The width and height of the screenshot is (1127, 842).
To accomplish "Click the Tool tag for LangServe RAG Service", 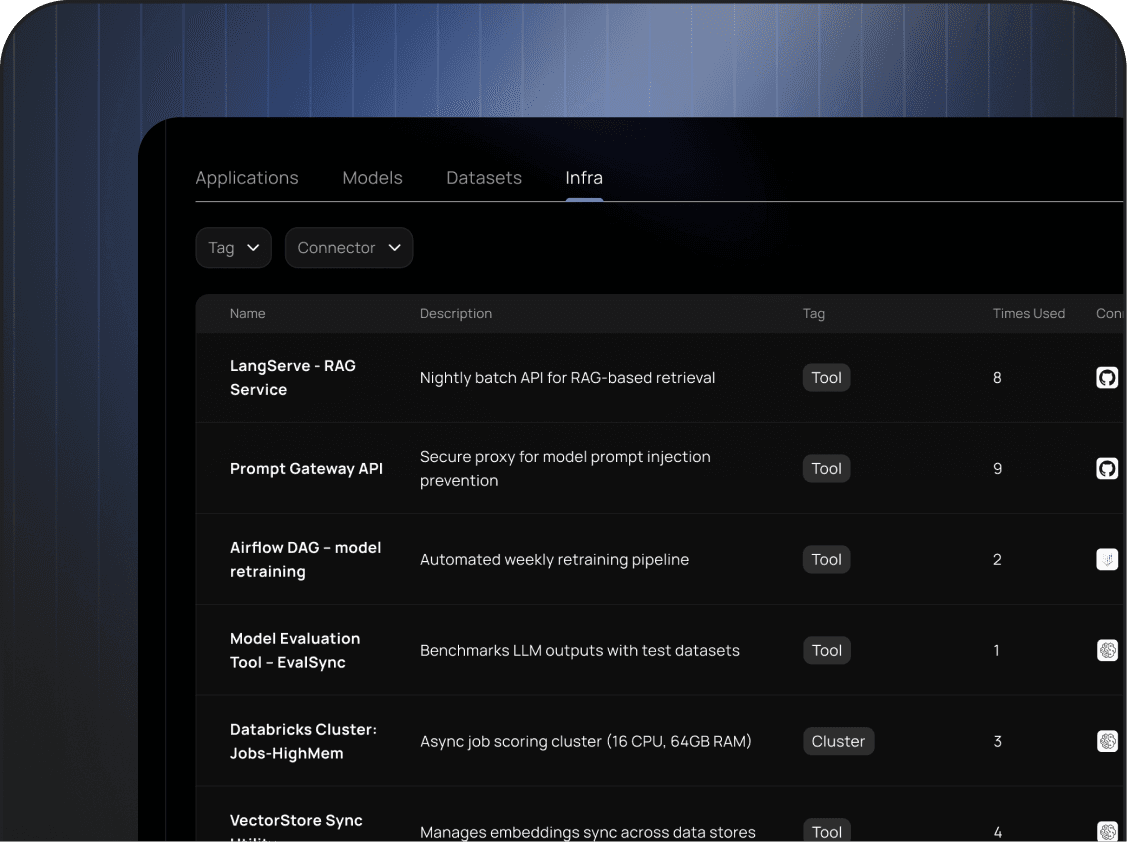I will [x=827, y=377].
